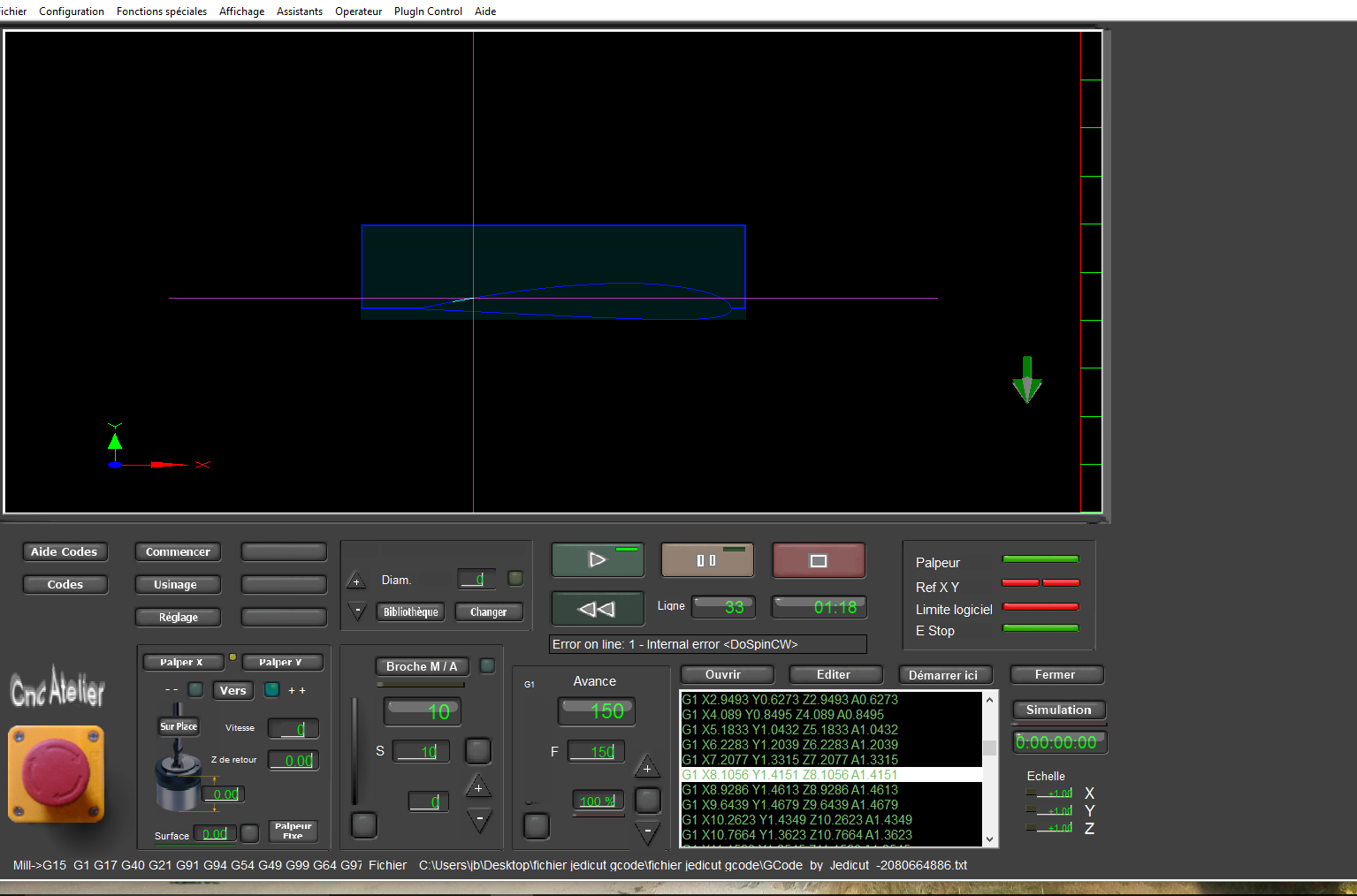Viewport: 1357px width, 896px height.
Task: Click the pause feed hold button
Action: (707, 560)
